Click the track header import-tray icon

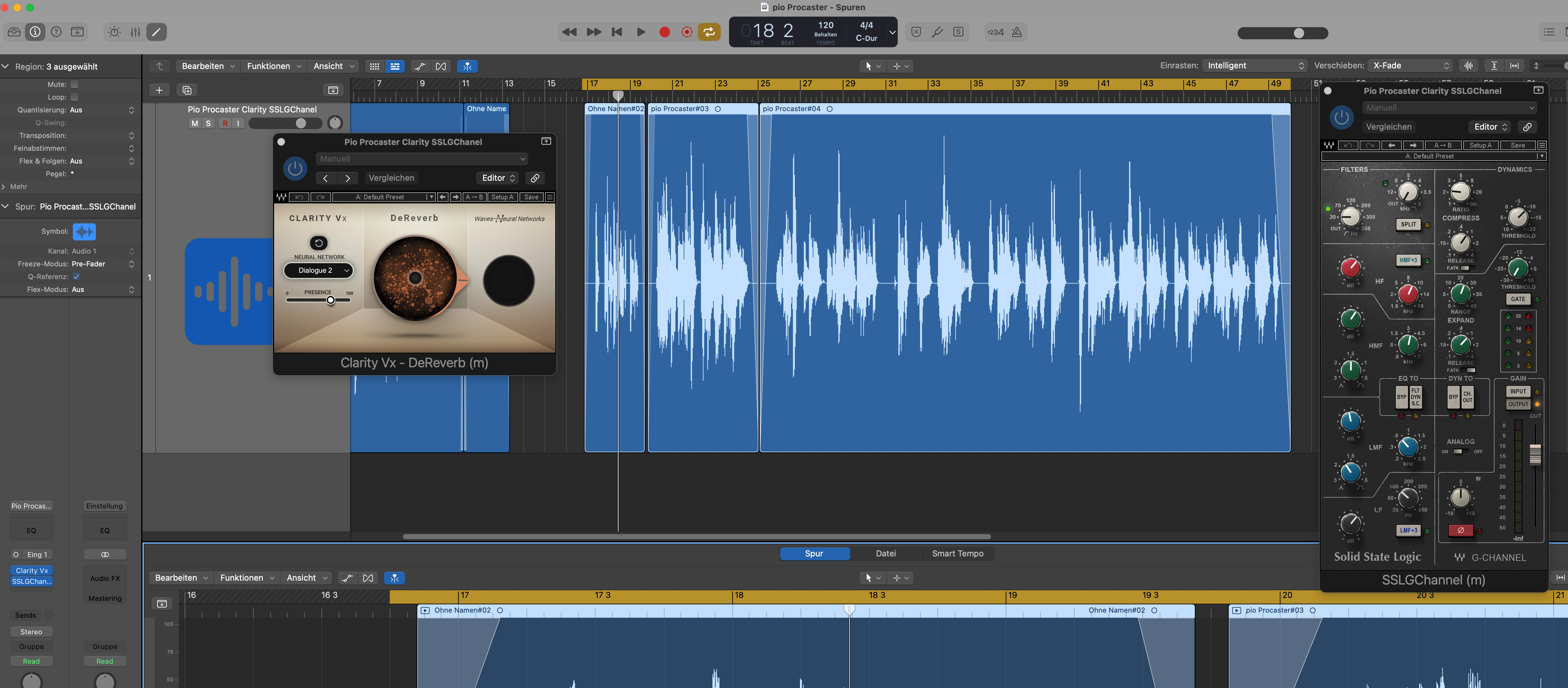coord(333,90)
